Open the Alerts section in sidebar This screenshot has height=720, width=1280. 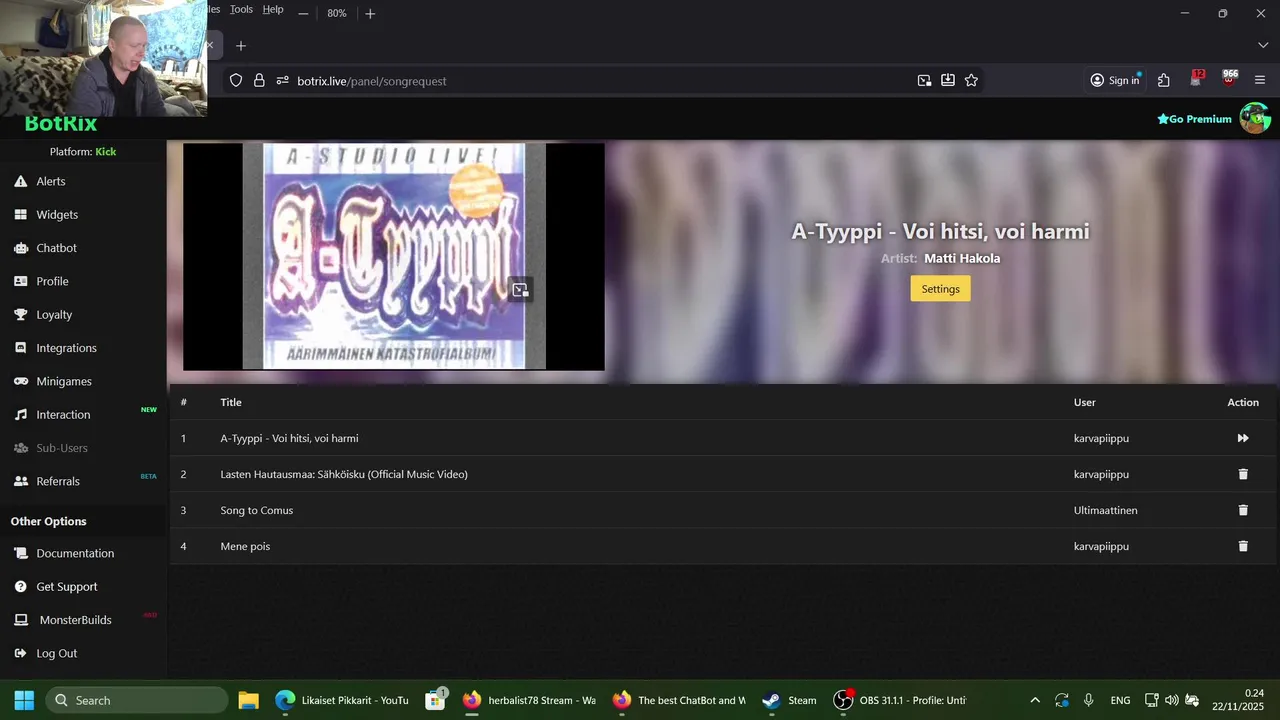[51, 181]
